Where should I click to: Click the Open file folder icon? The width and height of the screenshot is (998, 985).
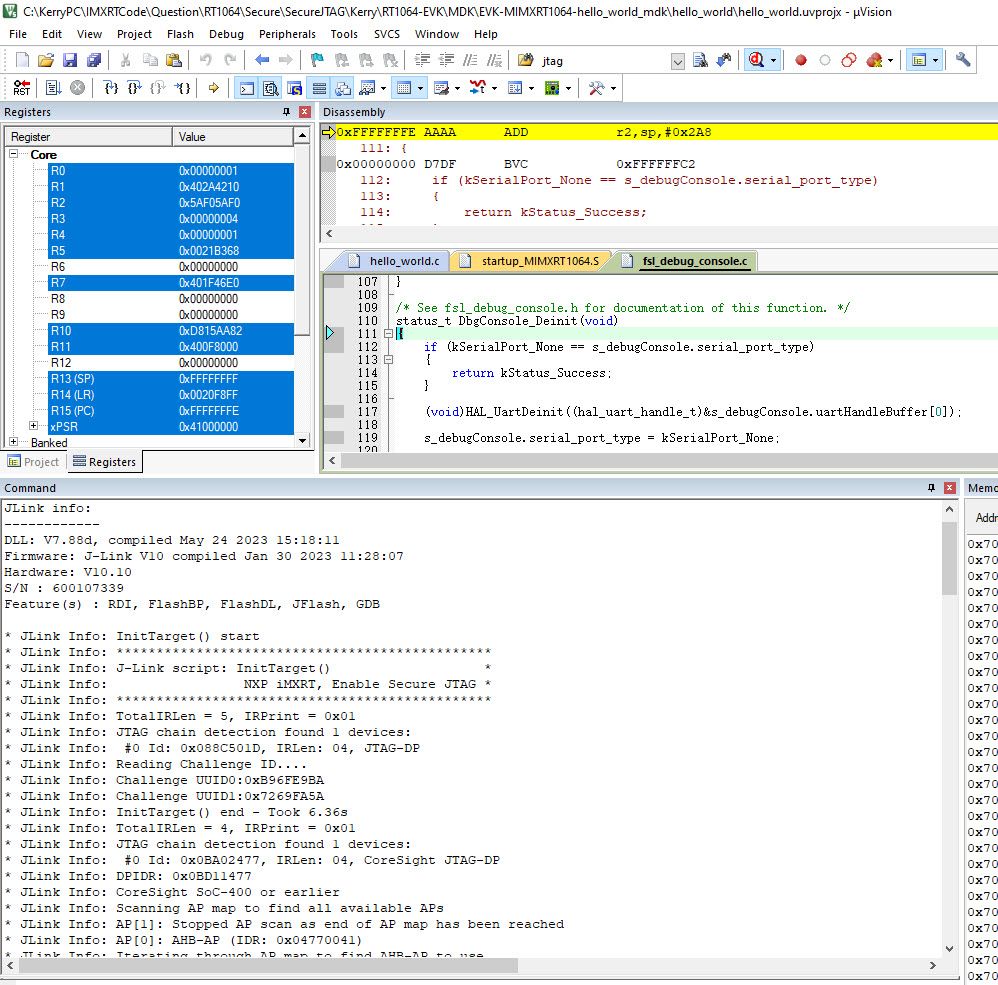pos(46,60)
